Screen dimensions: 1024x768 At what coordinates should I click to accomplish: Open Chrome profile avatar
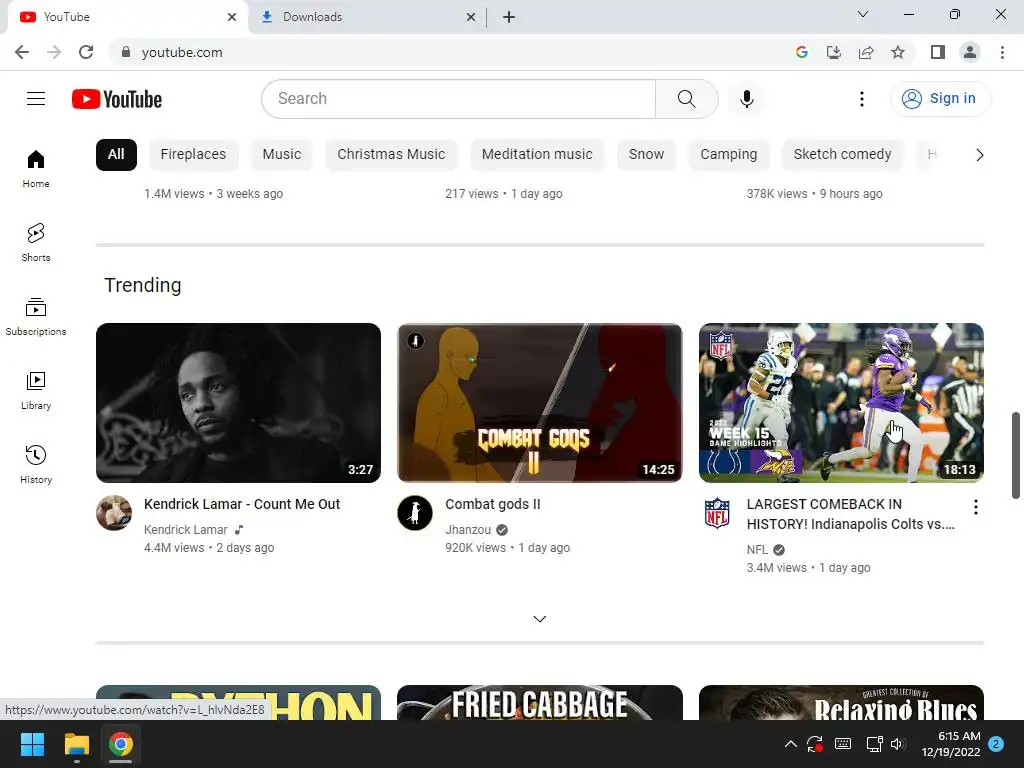click(x=970, y=52)
